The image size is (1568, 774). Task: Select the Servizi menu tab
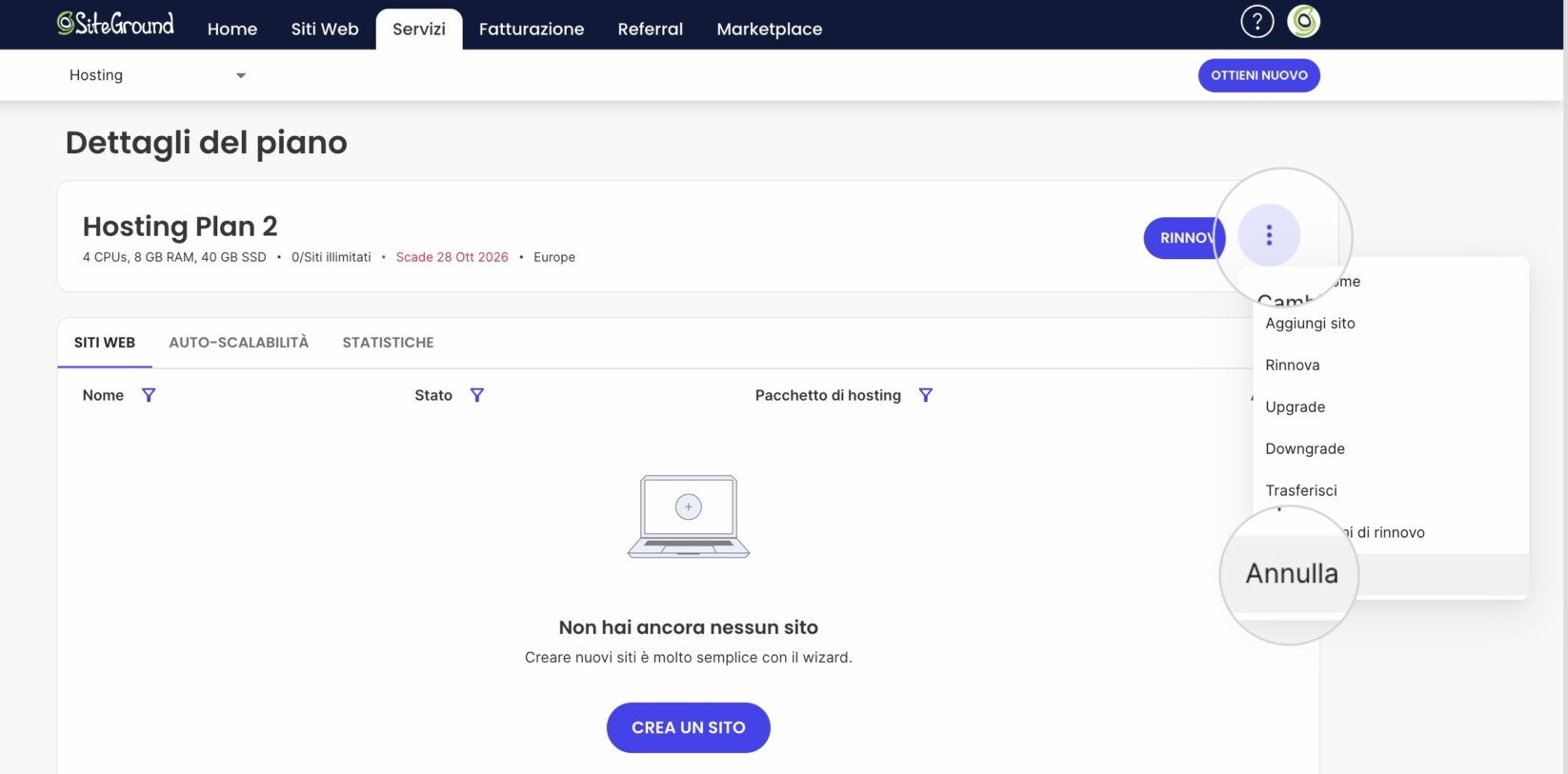point(419,29)
